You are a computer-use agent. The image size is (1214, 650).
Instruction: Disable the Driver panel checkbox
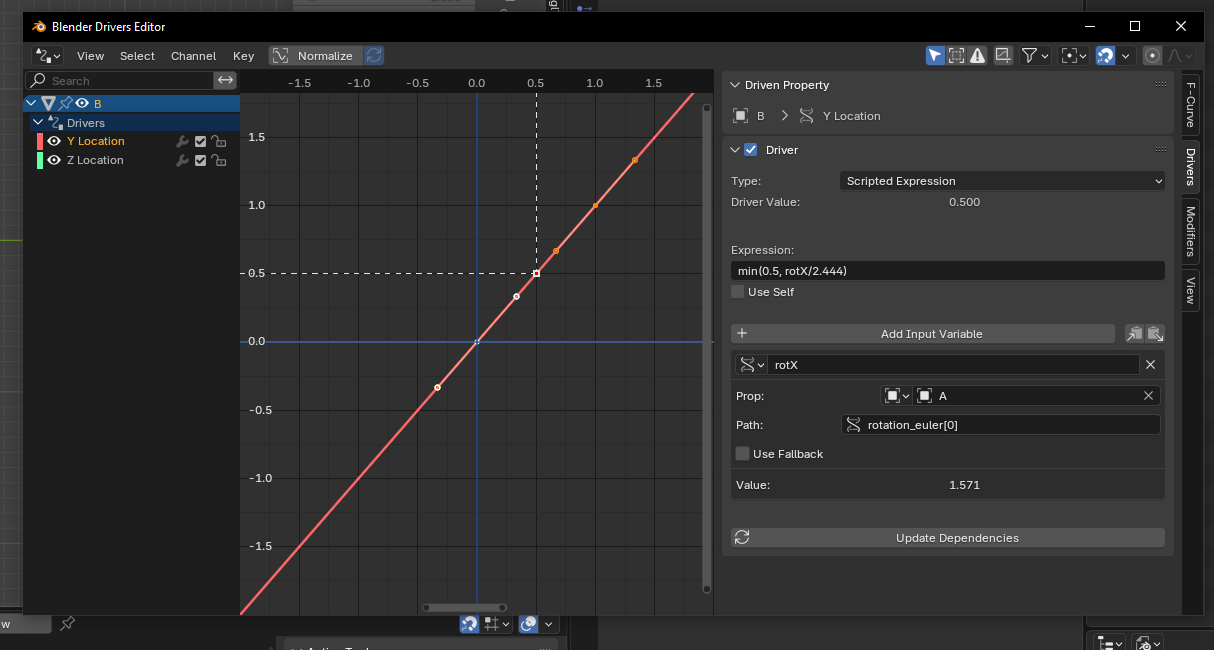(x=752, y=150)
